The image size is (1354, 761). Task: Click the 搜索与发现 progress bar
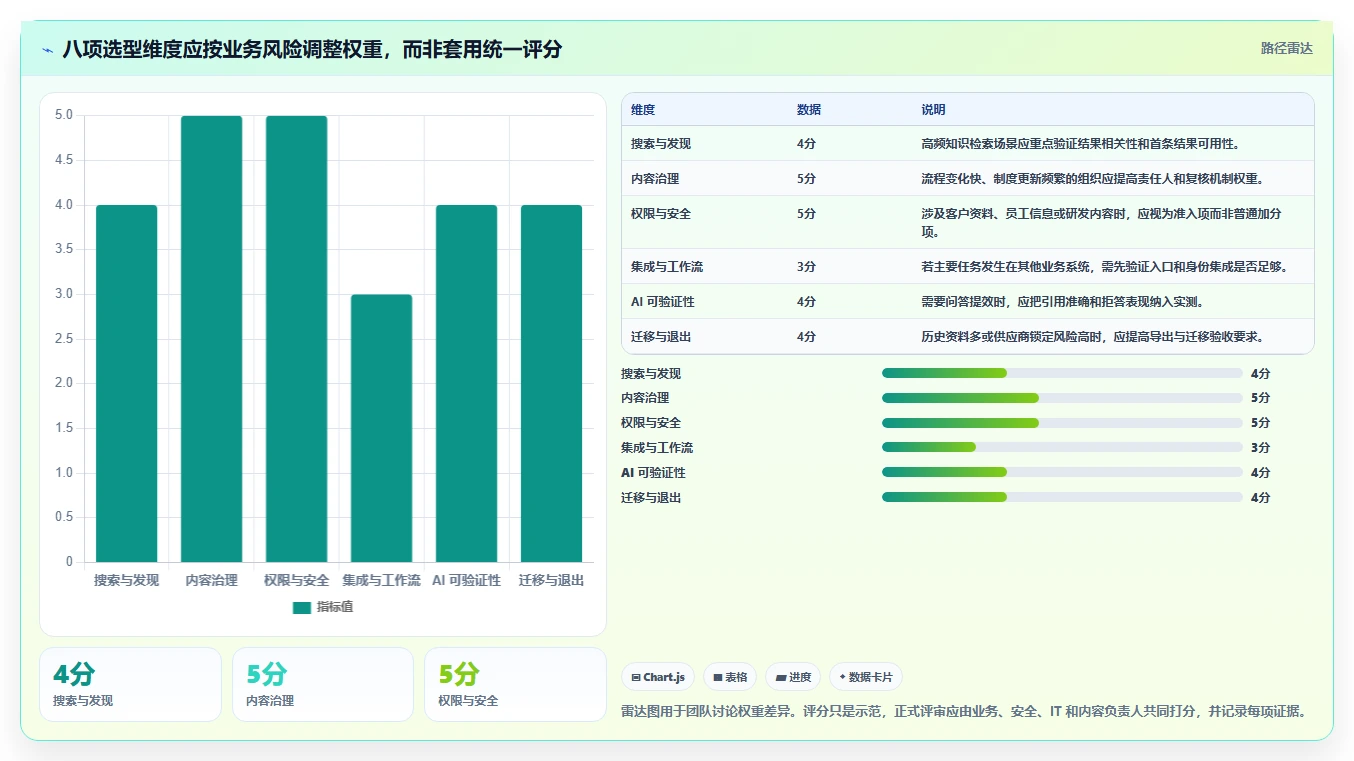tap(1062, 373)
